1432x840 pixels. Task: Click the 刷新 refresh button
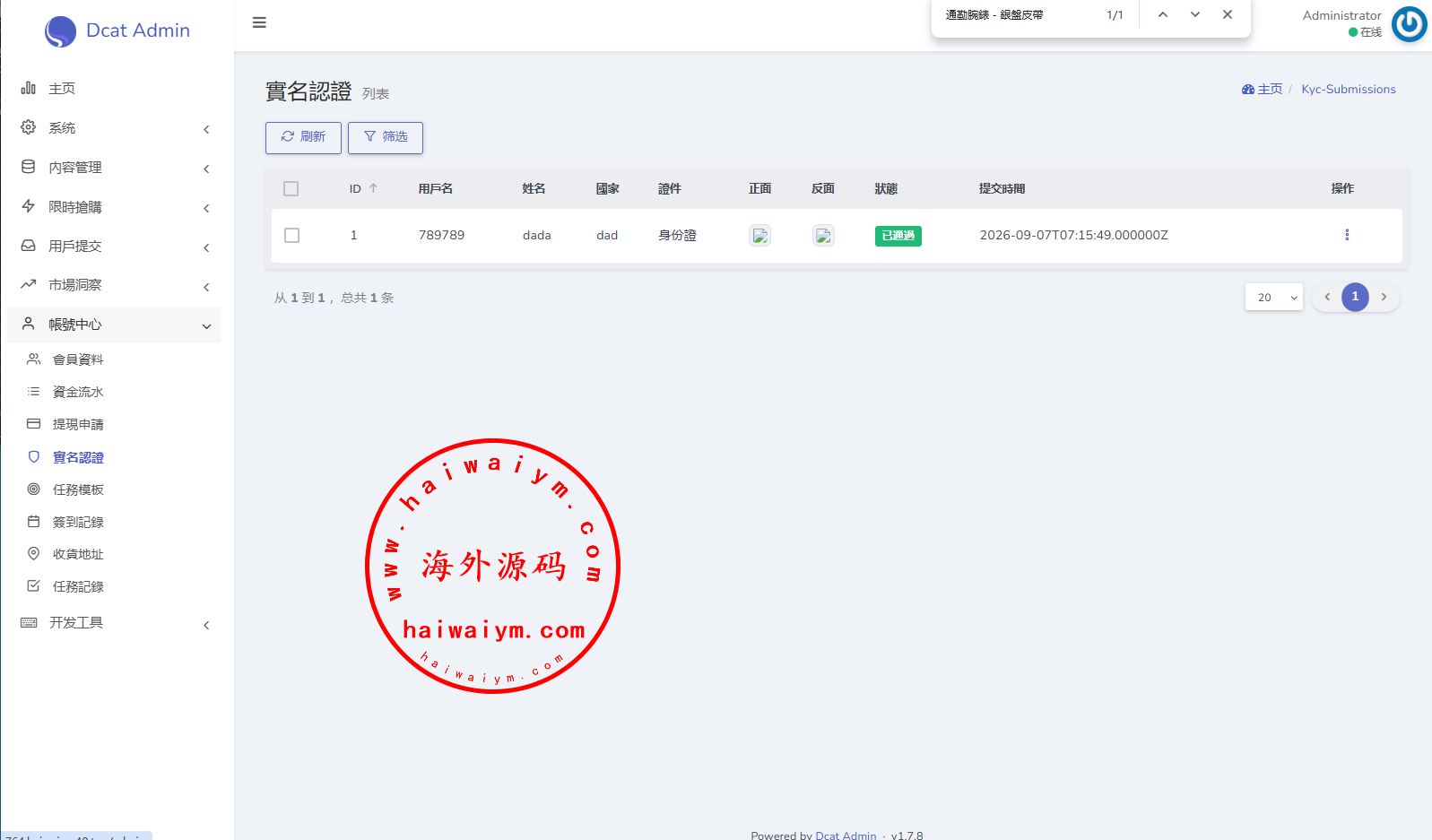tap(303, 137)
